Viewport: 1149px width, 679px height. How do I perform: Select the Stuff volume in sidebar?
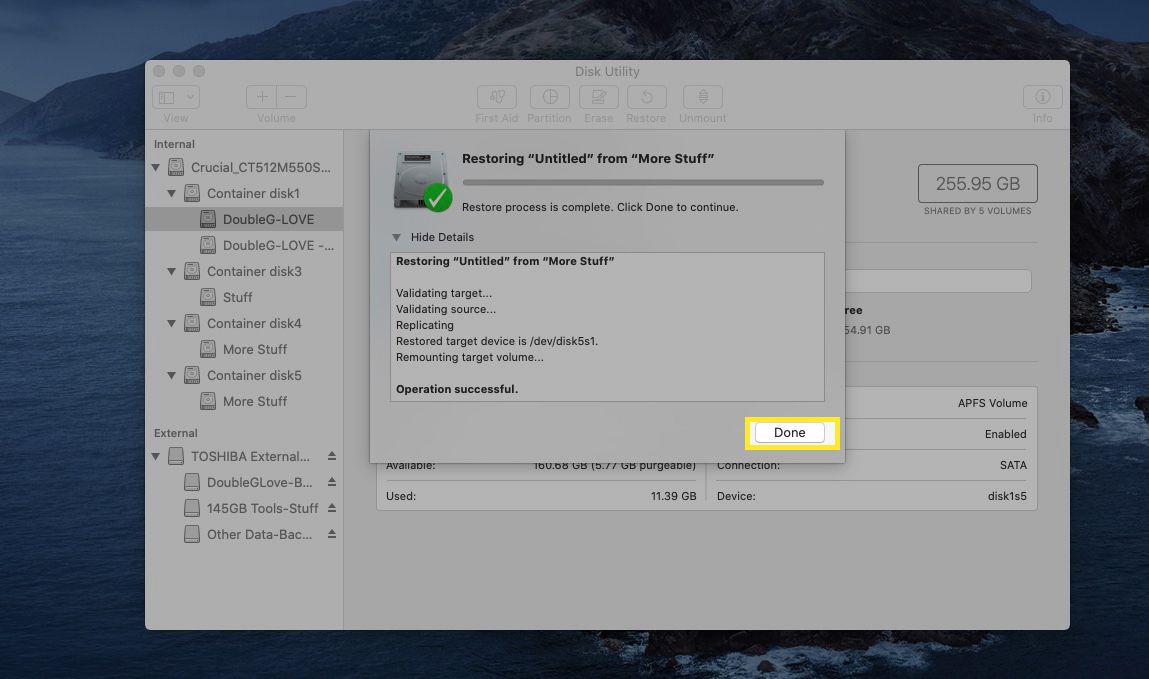coord(237,297)
